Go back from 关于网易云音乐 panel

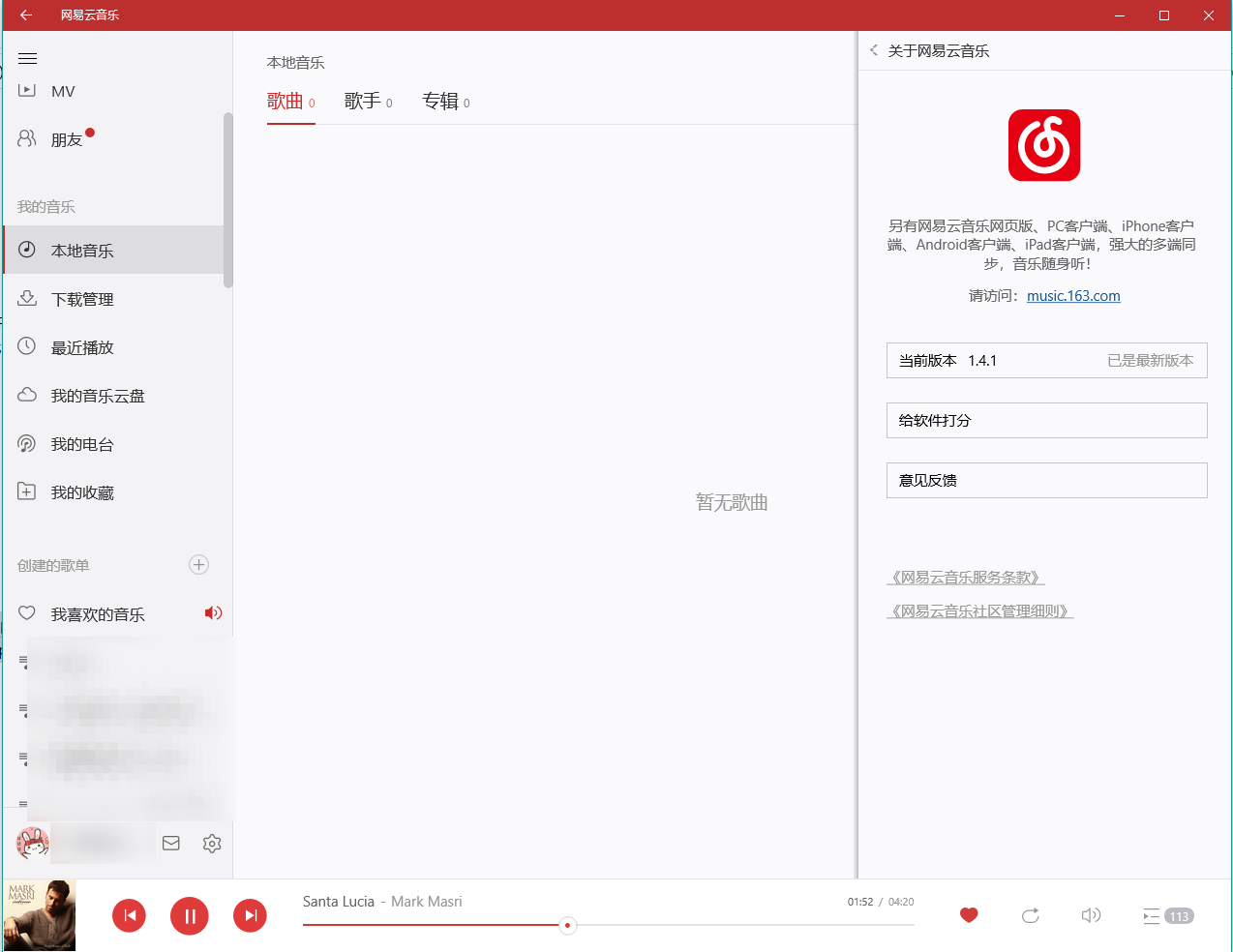pyautogui.click(x=874, y=50)
